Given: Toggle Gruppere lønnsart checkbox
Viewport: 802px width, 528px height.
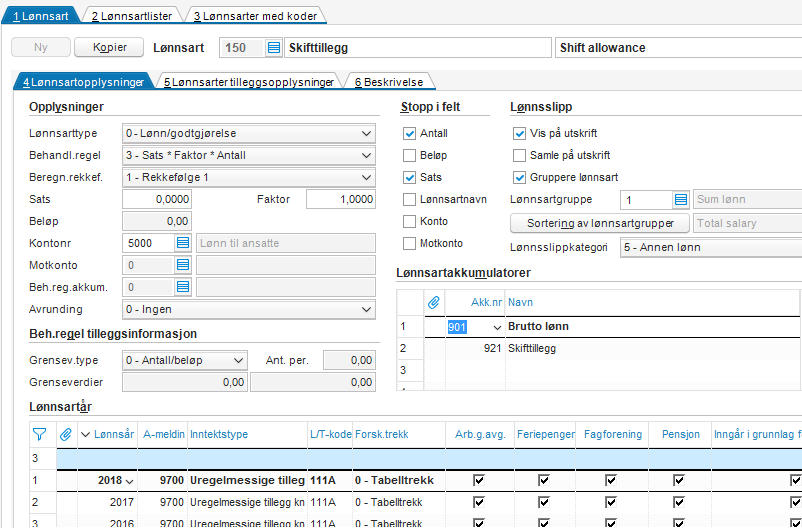Looking at the screenshot, I should coord(519,178).
